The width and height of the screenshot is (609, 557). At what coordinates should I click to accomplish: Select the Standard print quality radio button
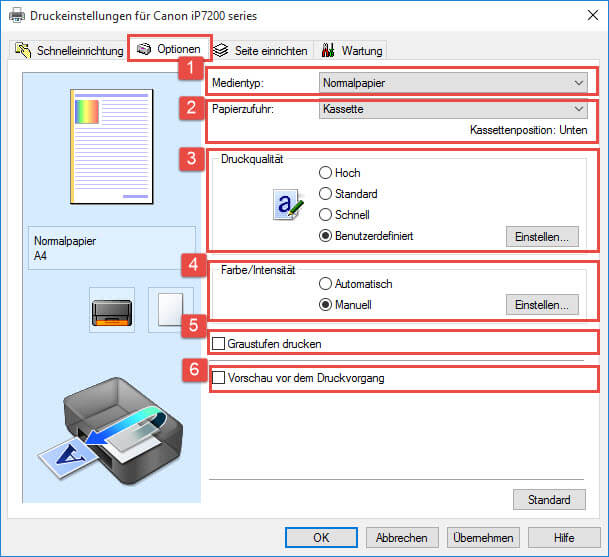tap(348, 193)
